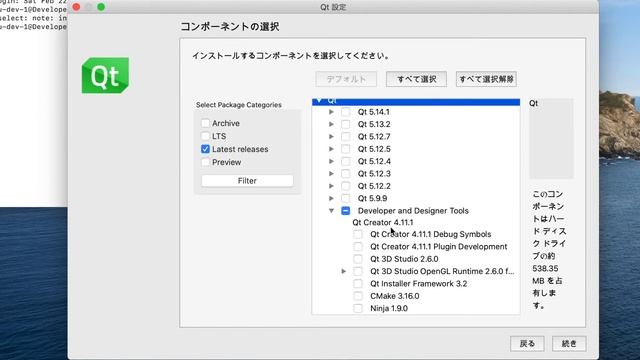Image resolution: width=640 pixels, height=360 pixels.
Task: Click the 続き continue button
Action: [569, 344]
